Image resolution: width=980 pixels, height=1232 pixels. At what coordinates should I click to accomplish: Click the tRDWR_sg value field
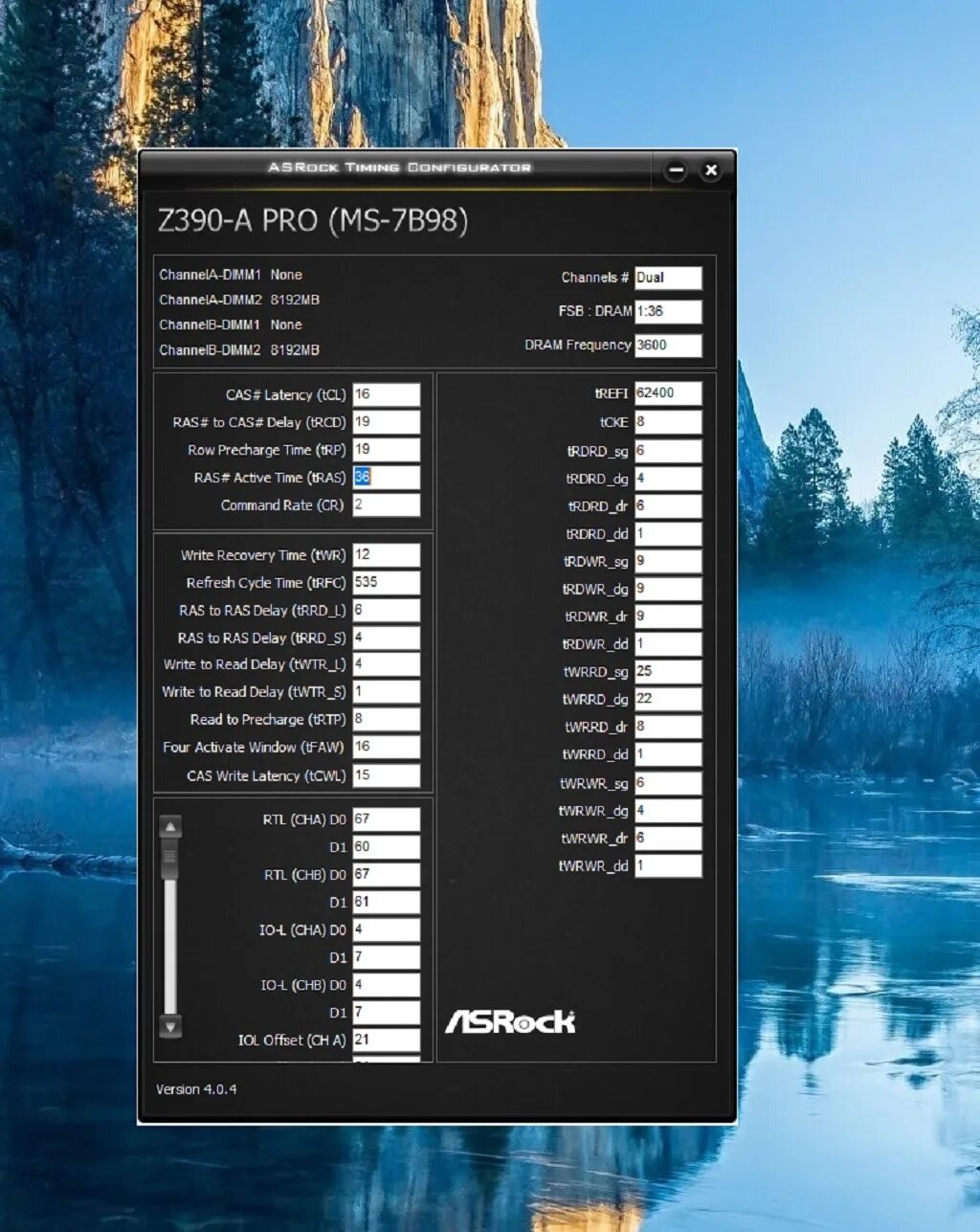668,562
